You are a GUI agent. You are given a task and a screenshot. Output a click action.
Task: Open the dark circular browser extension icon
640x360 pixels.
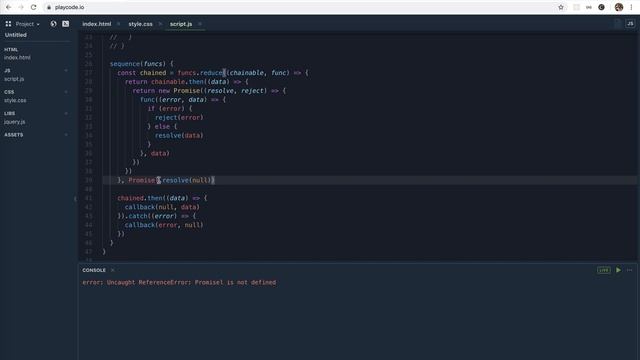601,7
